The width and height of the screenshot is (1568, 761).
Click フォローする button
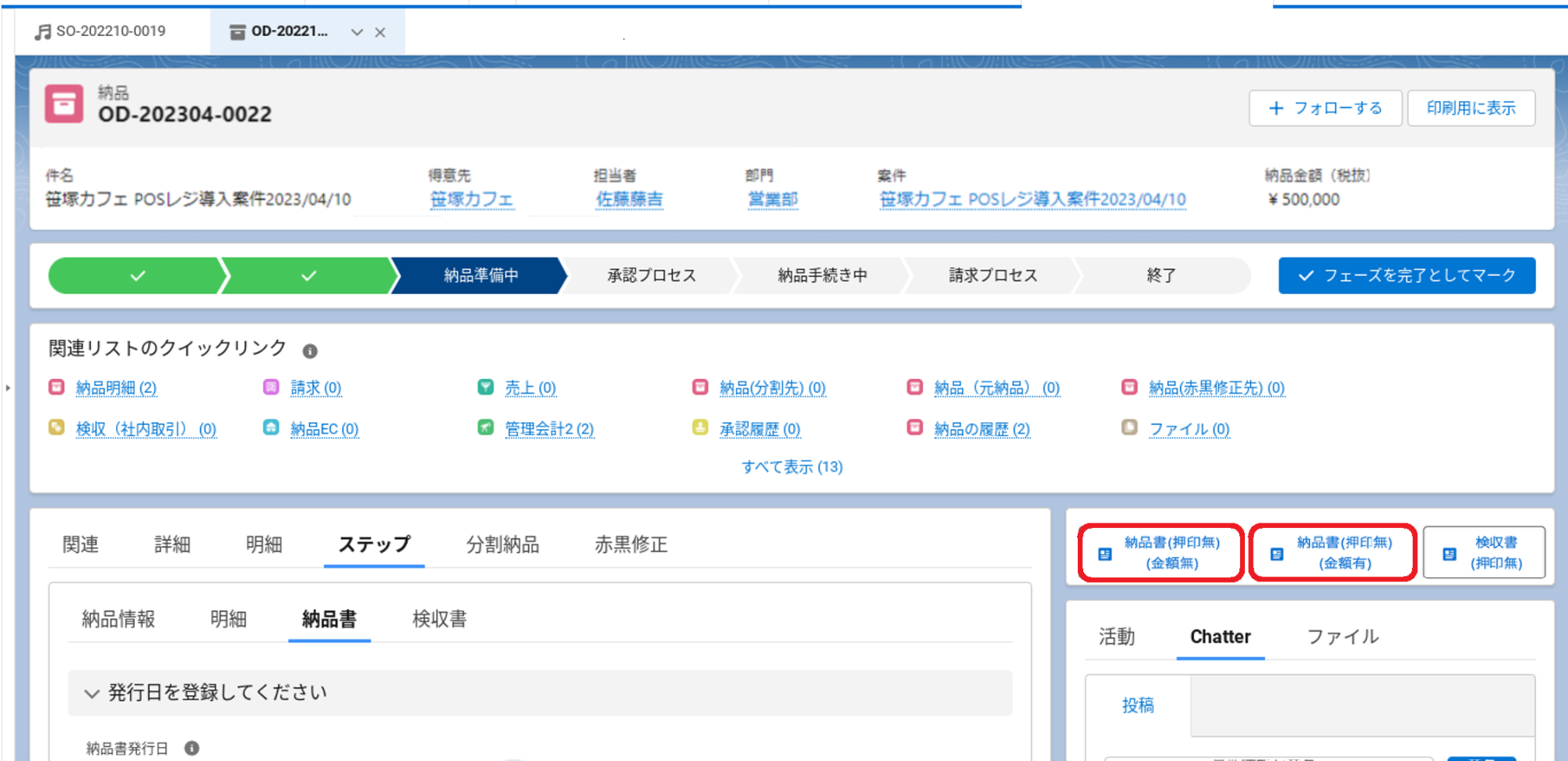tap(1326, 108)
